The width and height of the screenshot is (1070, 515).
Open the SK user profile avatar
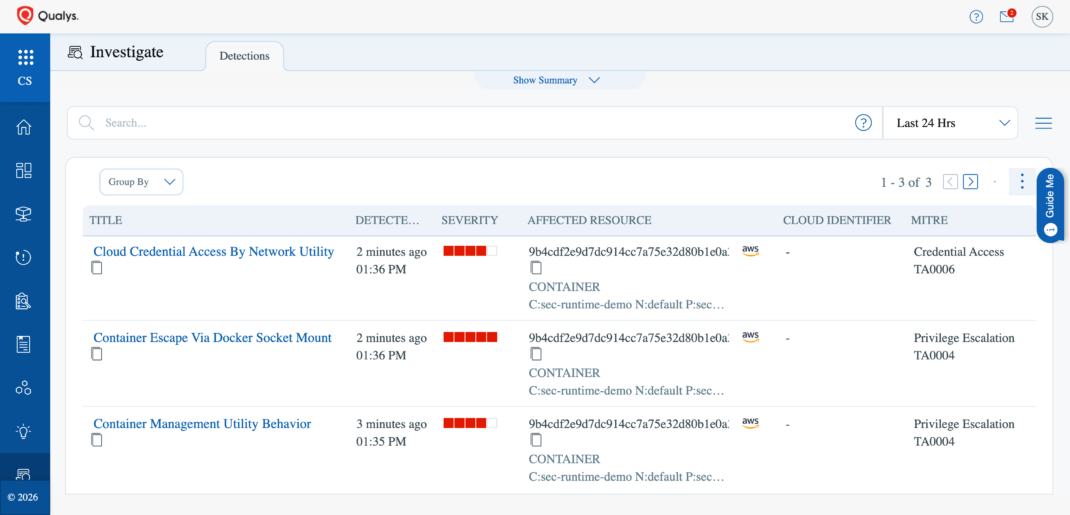point(1042,17)
